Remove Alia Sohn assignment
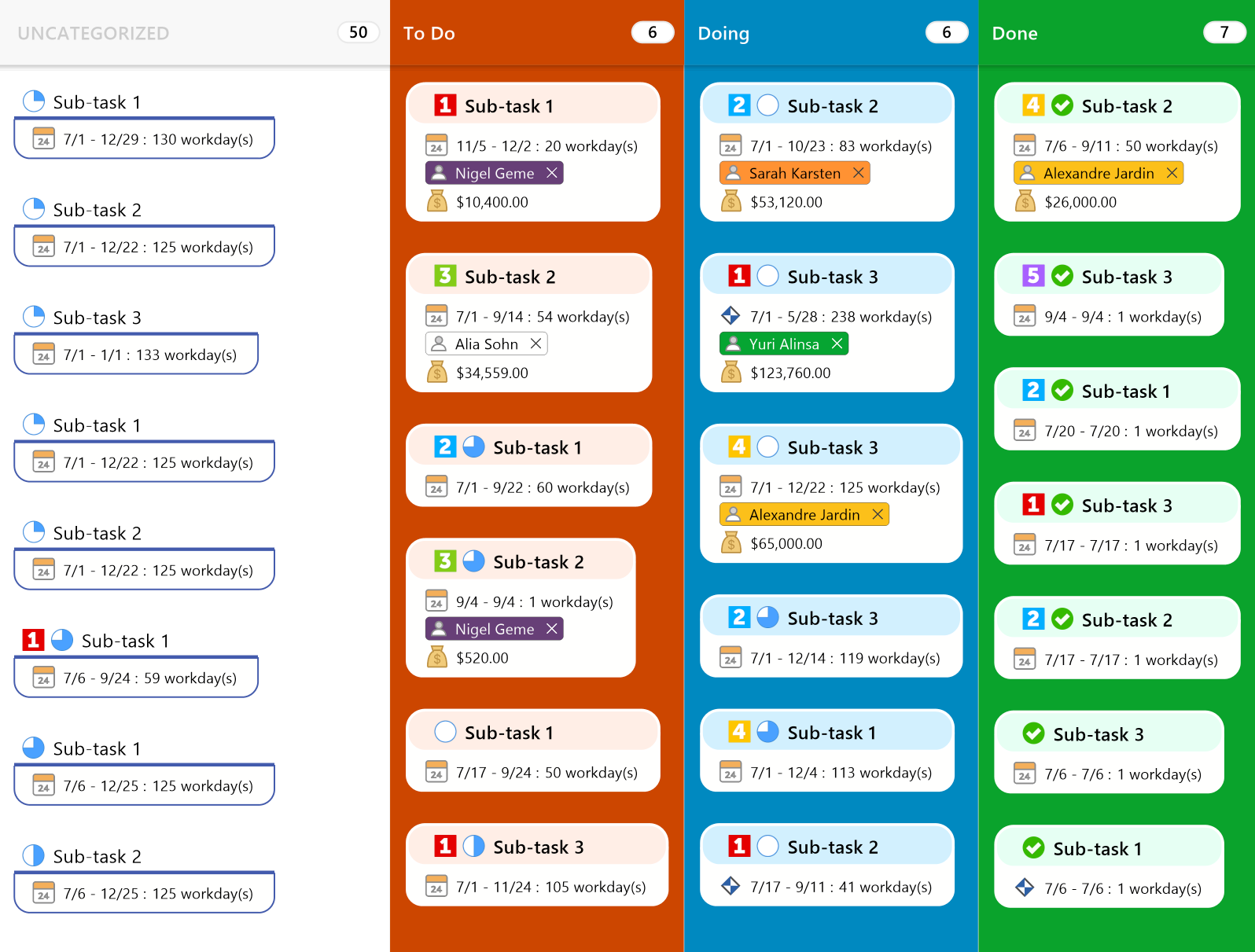This screenshot has height=952, width=1255. 535,344
